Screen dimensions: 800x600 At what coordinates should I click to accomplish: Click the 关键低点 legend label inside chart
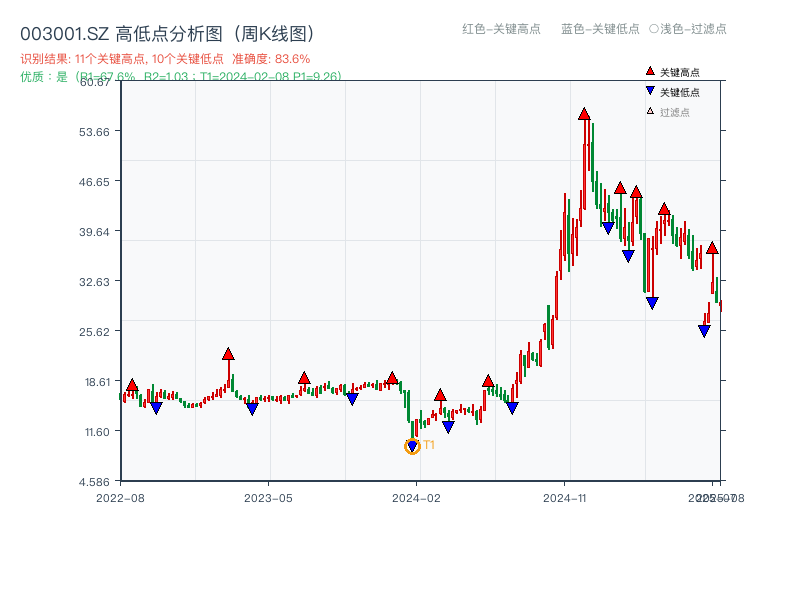click(x=680, y=92)
